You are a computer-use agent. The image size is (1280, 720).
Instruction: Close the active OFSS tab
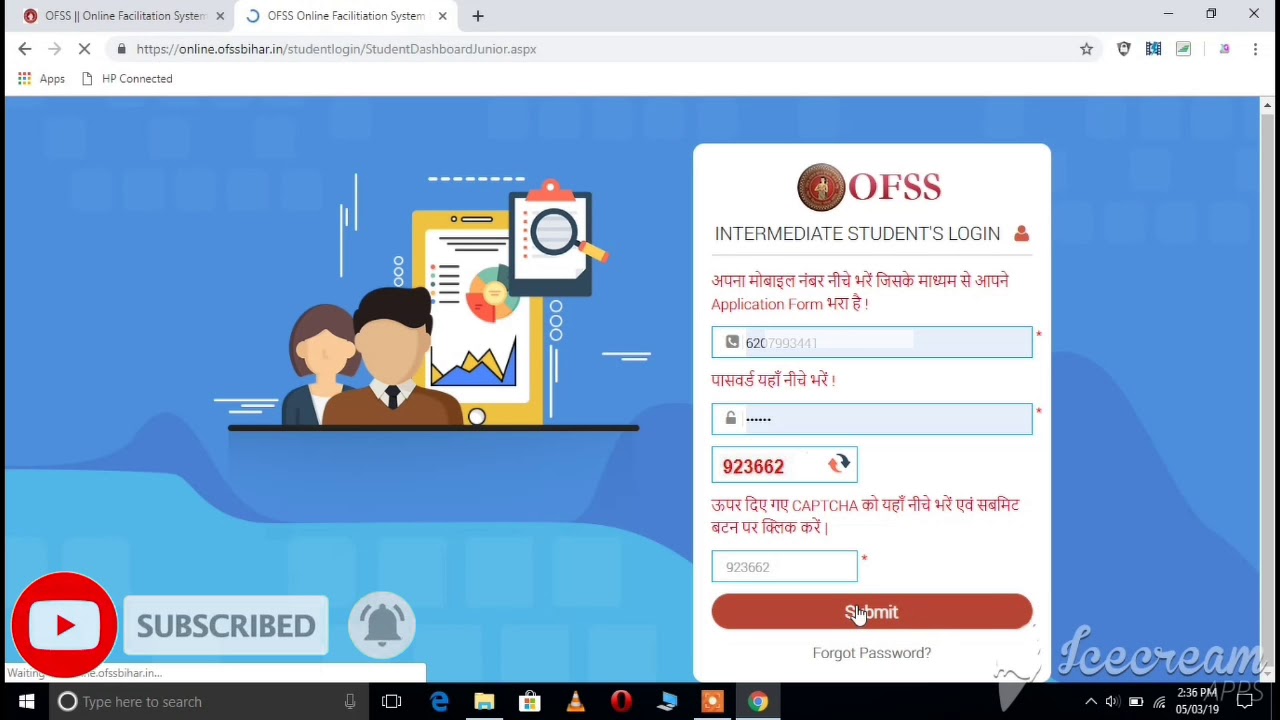[442, 16]
